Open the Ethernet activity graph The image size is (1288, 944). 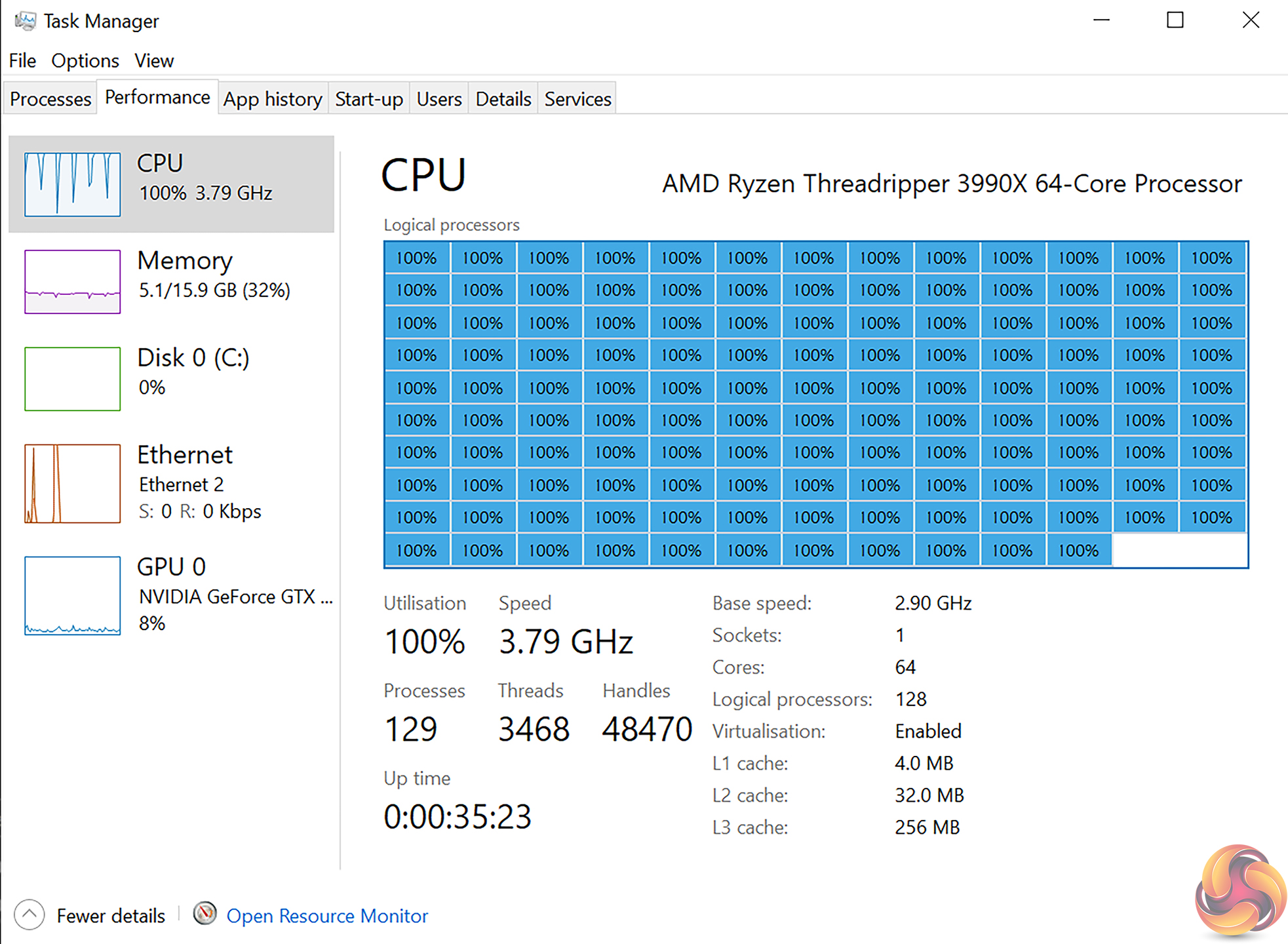72,483
